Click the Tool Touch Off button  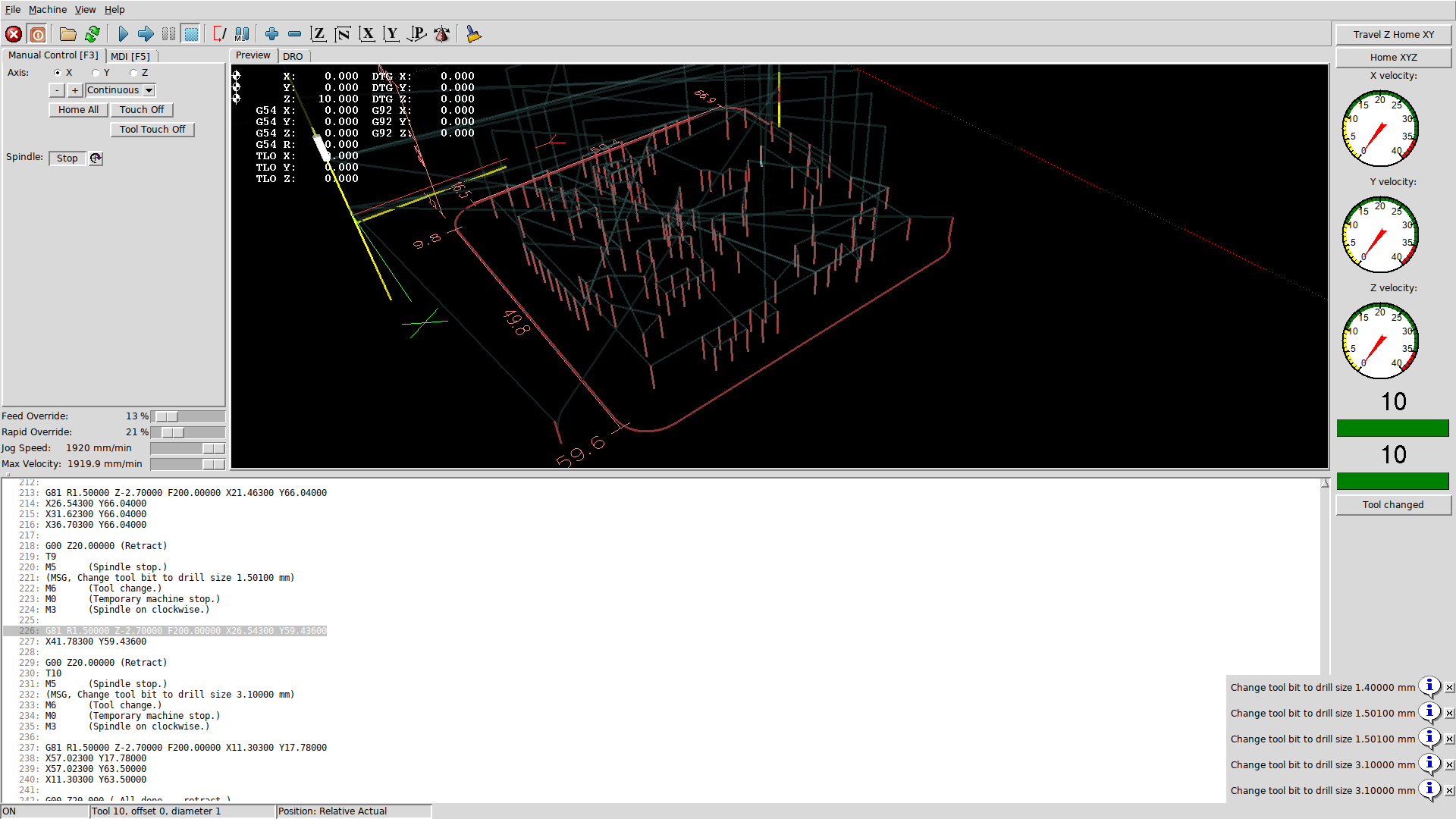click(x=152, y=130)
